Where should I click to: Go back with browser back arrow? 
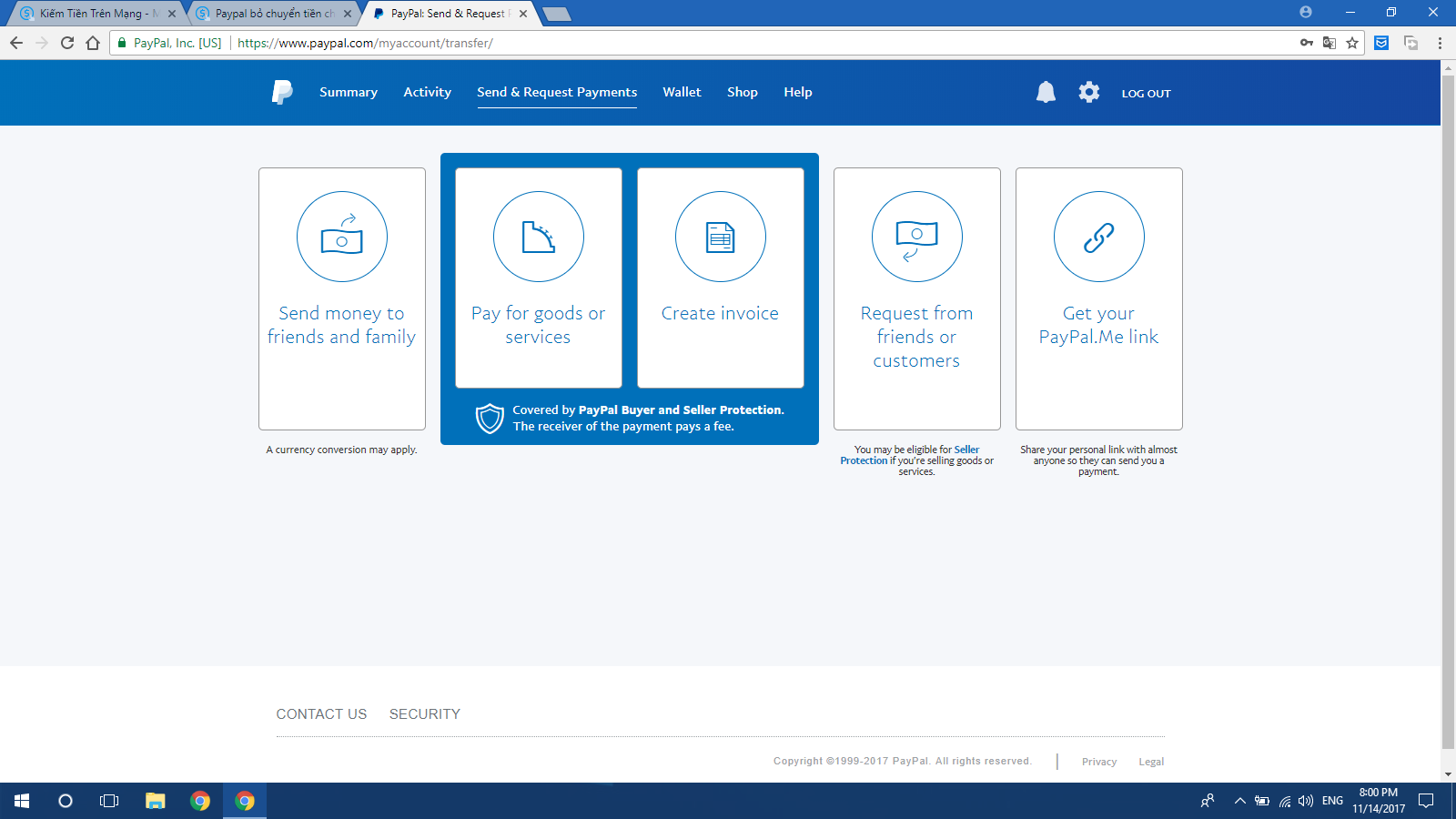16,43
